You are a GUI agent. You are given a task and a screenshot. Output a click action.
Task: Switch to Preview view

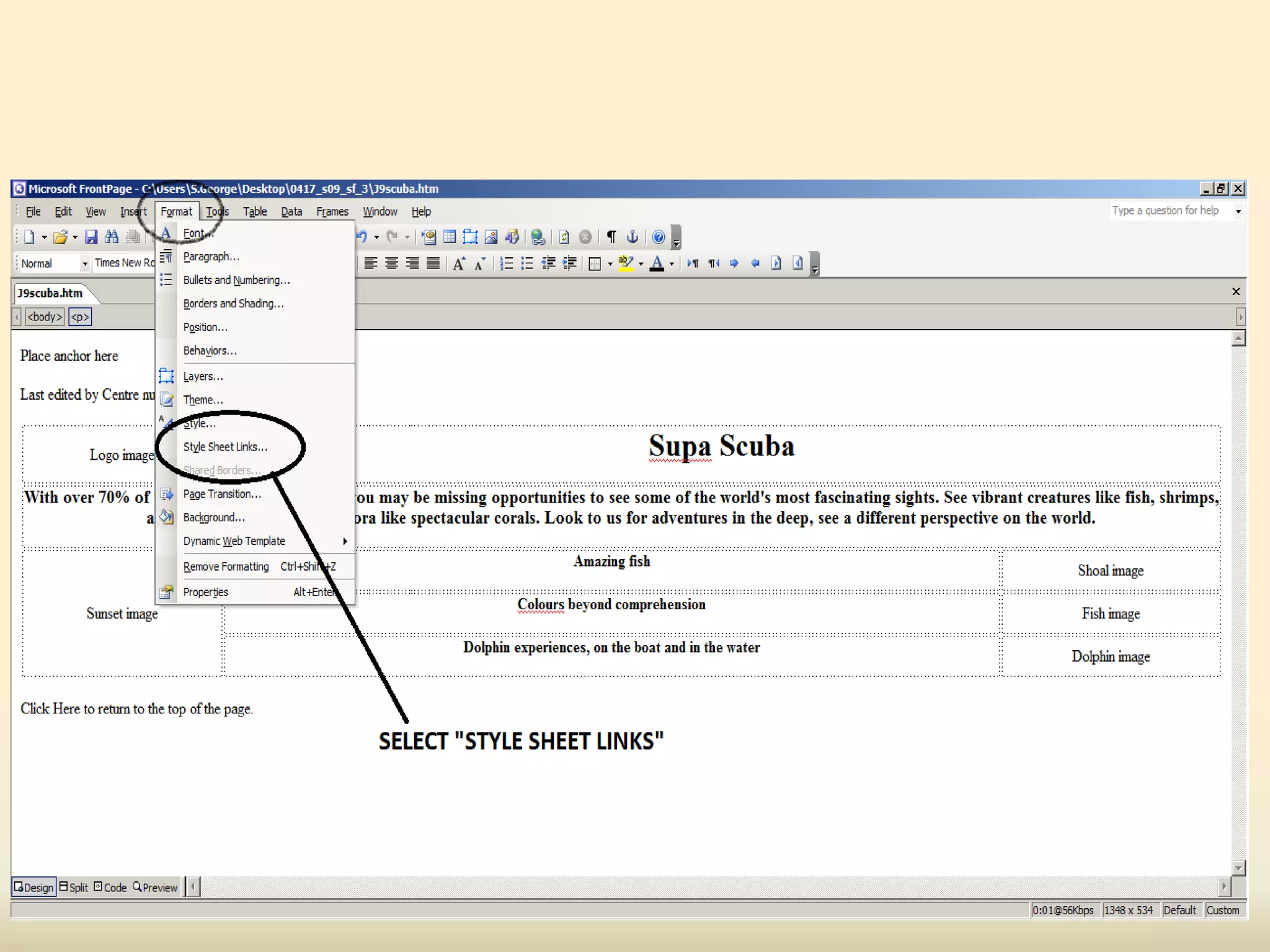tap(155, 887)
